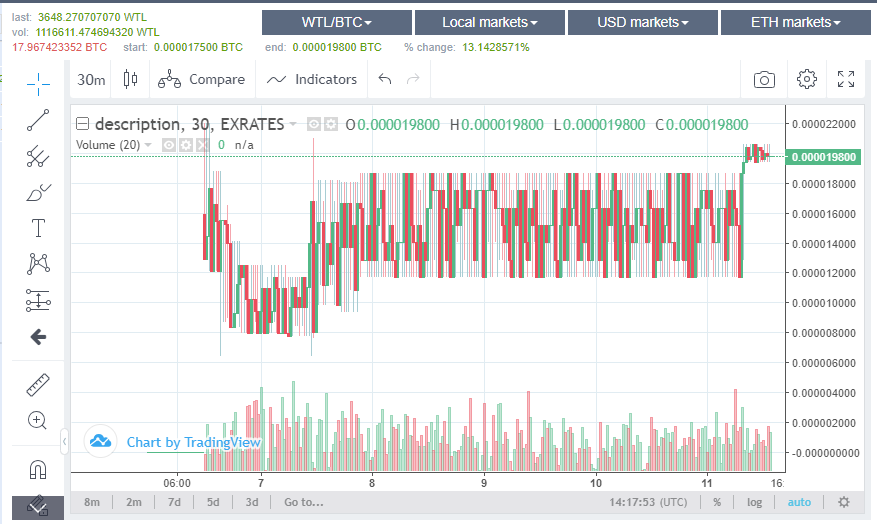Open candlestick chart style selector
This screenshot has width=877, height=524.
pos(130,79)
